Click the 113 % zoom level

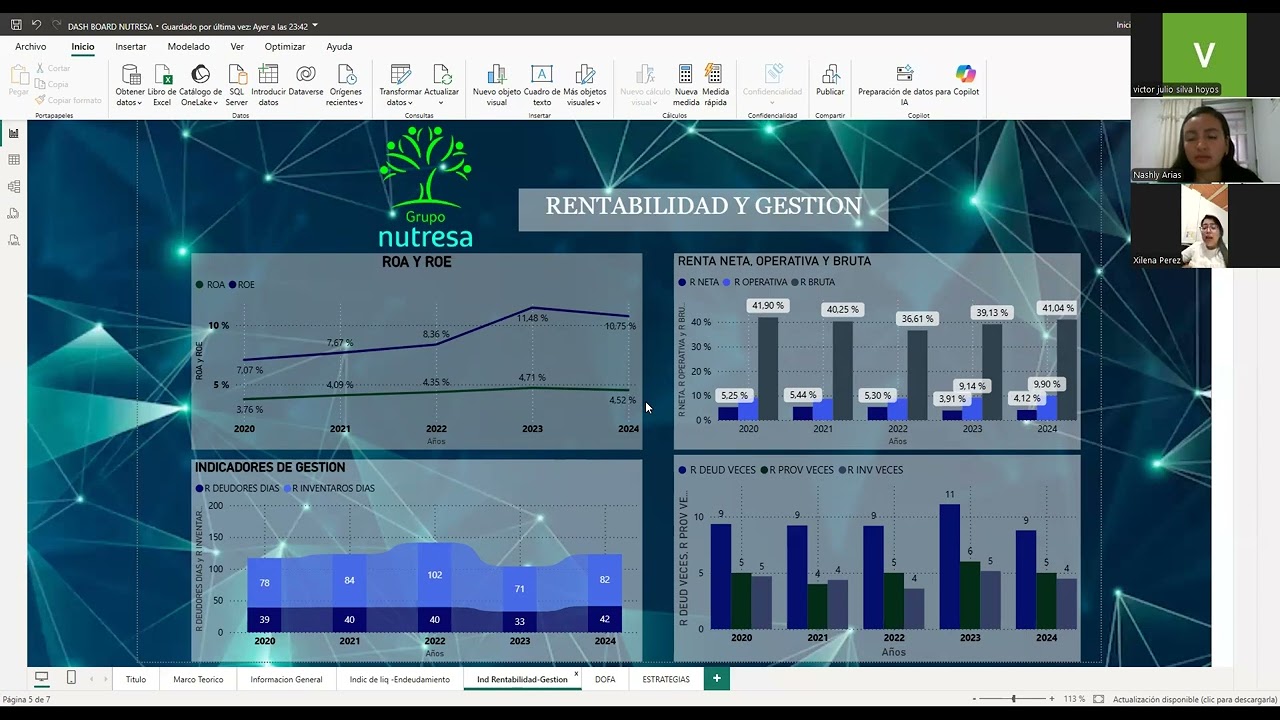point(1074,699)
